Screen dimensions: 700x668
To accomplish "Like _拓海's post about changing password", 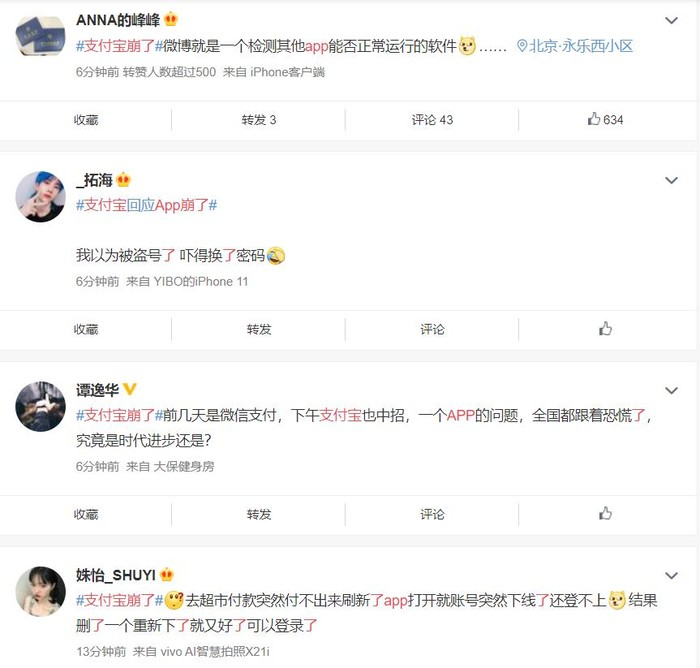I will [x=605, y=329].
